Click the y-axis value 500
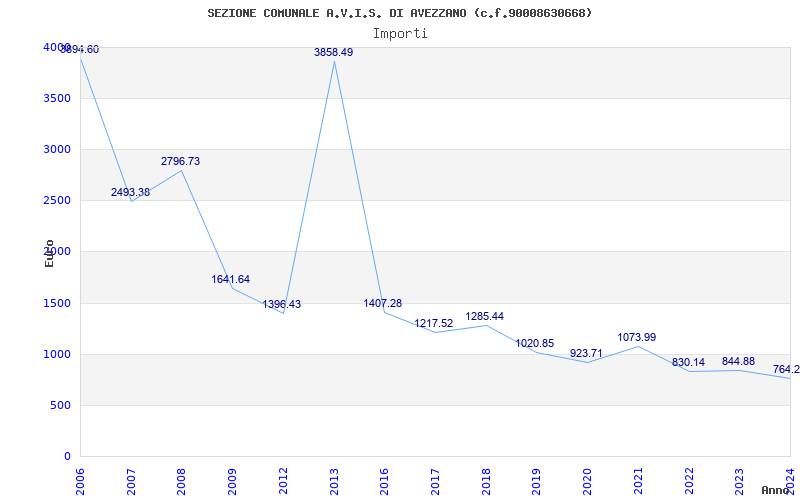This screenshot has width=800, height=500. pos(60,406)
